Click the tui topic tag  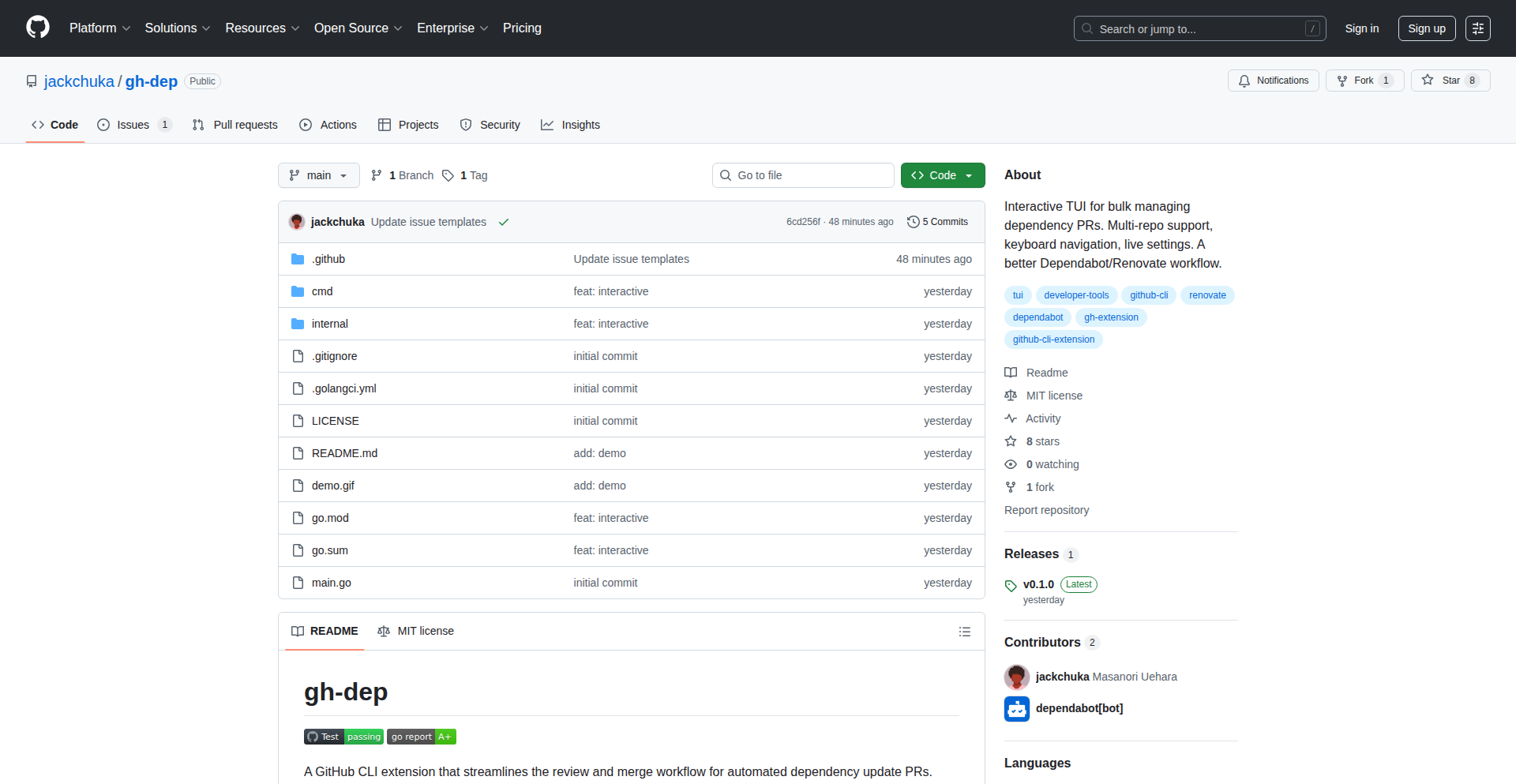click(1018, 295)
